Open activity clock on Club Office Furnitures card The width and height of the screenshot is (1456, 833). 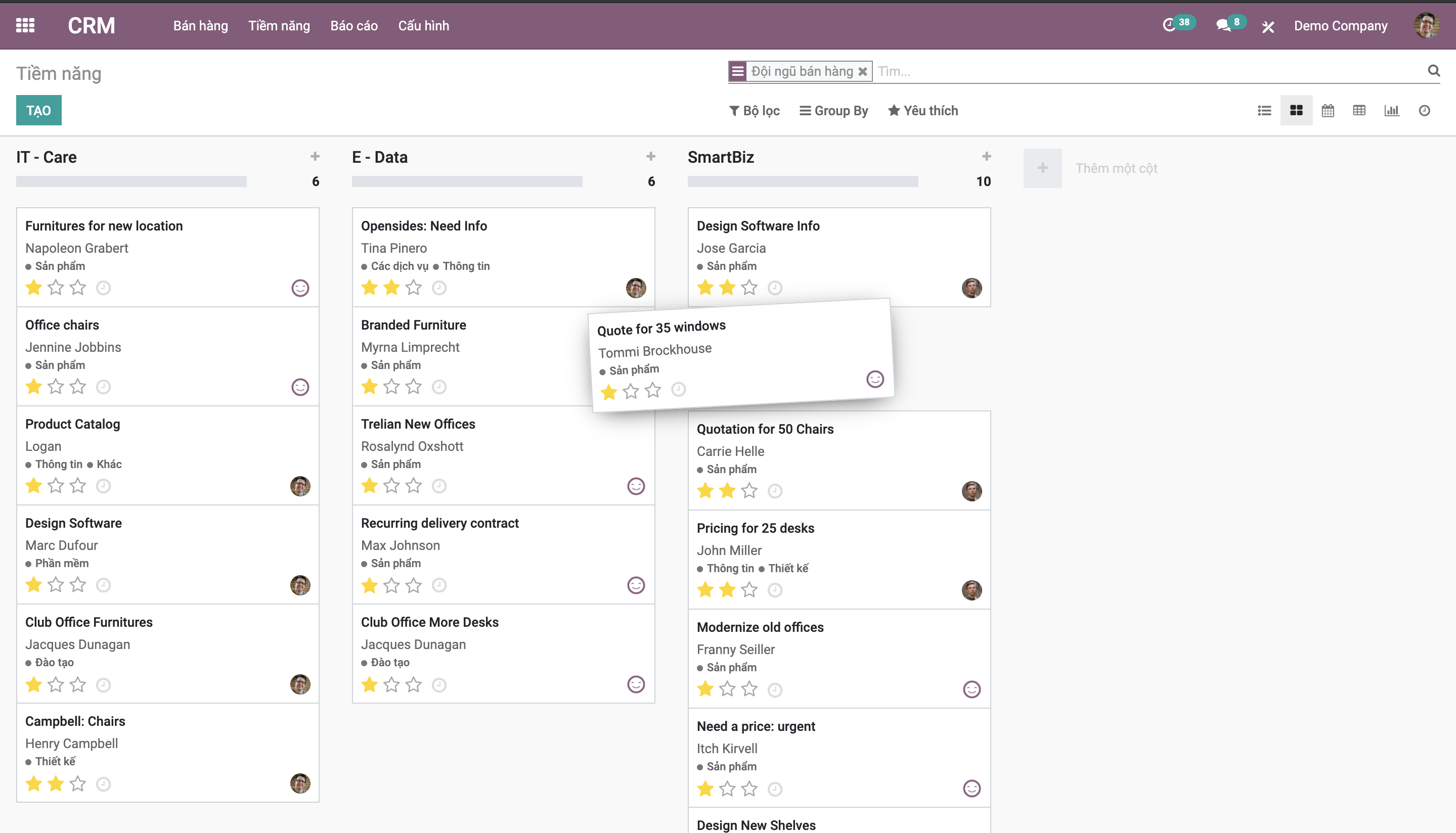pos(103,685)
